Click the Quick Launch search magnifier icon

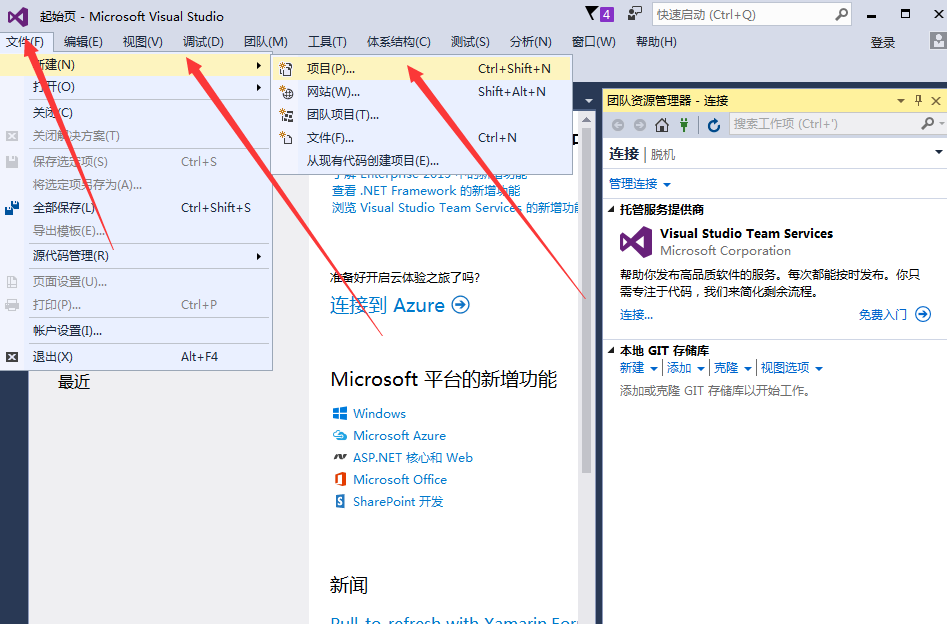pyautogui.click(x=841, y=14)
